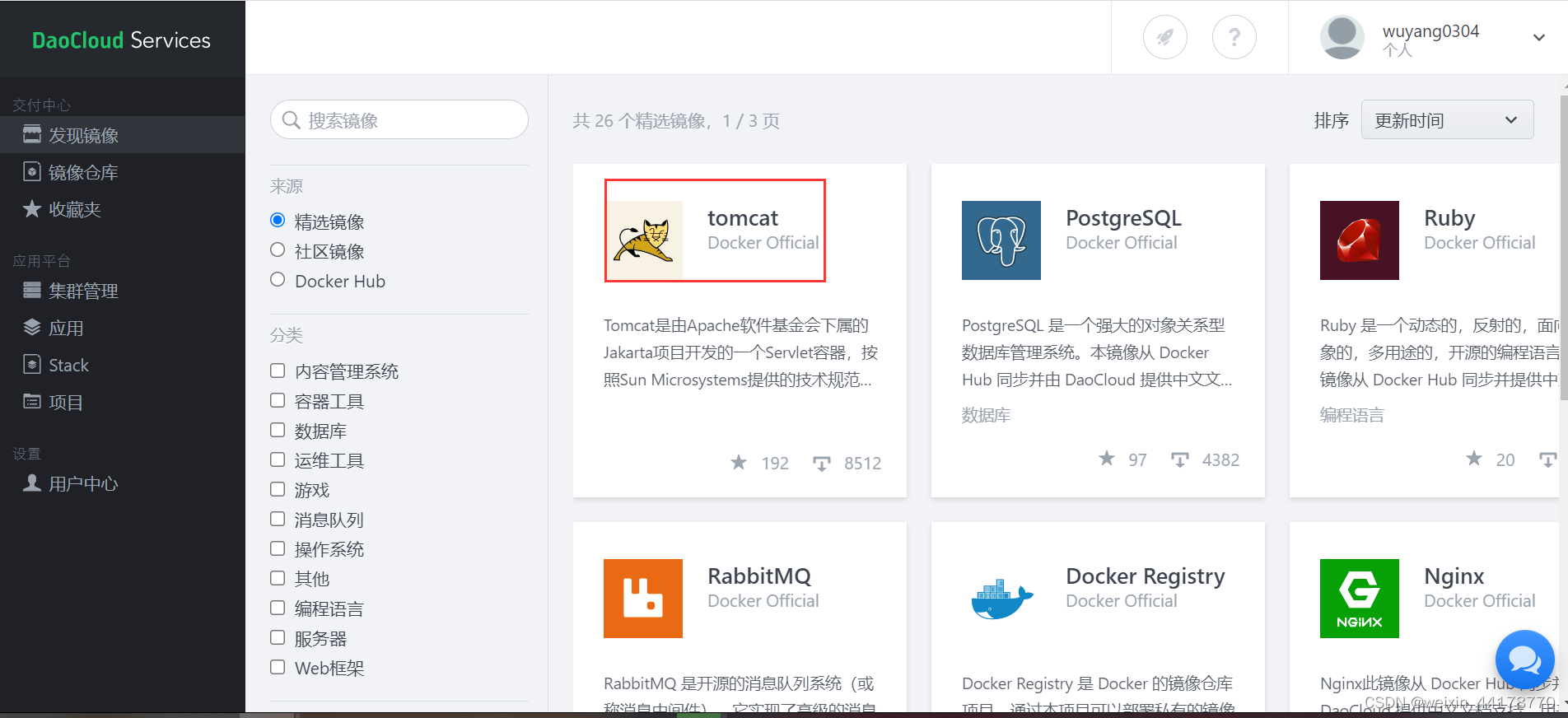Image resolution: width=1568 pixels, height=718 pixels.
Task: Open 收藏夹 in the sidebar
Action: [123, 209]
